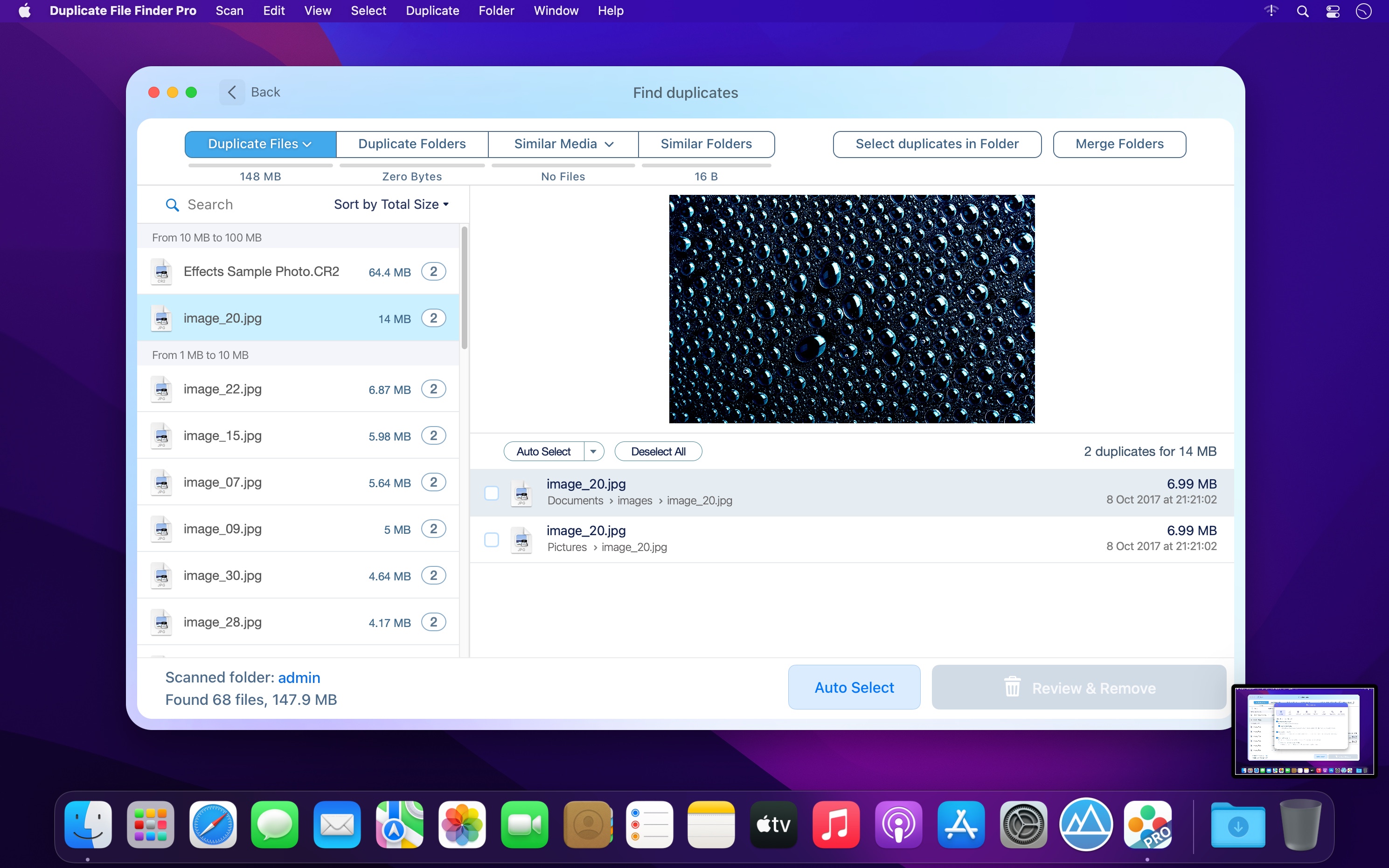Click the search magnifier icon in list panel

pyautogui.click(x=172, y=205)
